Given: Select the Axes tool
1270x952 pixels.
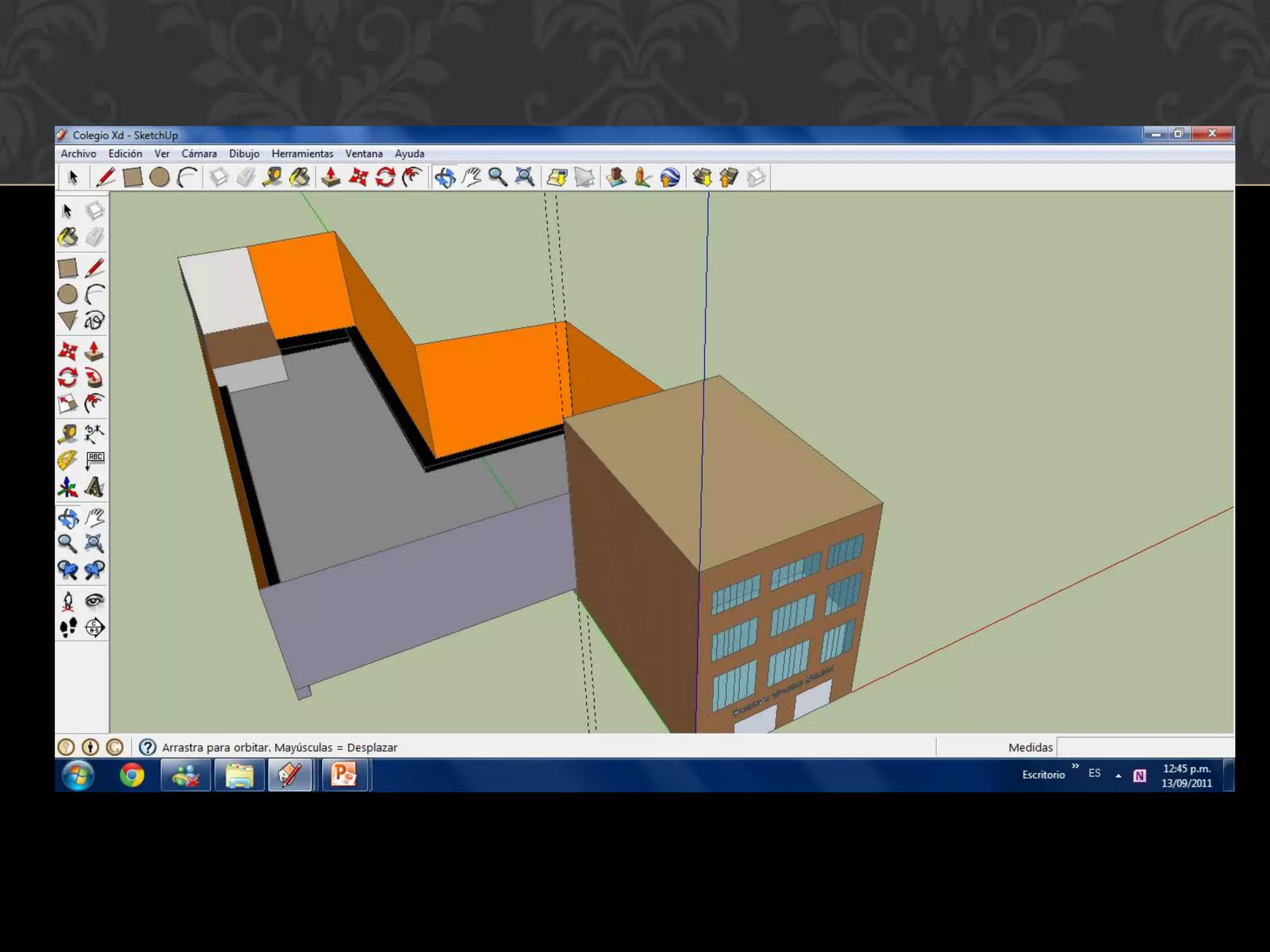Looking at the screenshot, I should 68,487.
